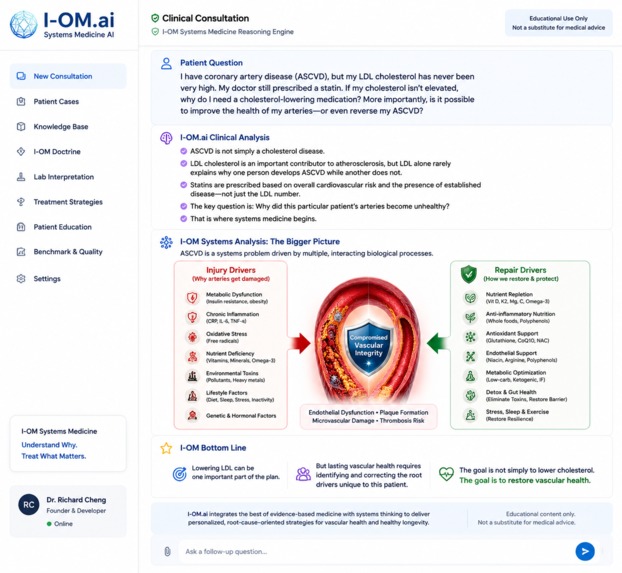Click the green Online status indicator
The height and width of the screenshot is (573, 622).
pyautogui.click(x=49, y=524)
